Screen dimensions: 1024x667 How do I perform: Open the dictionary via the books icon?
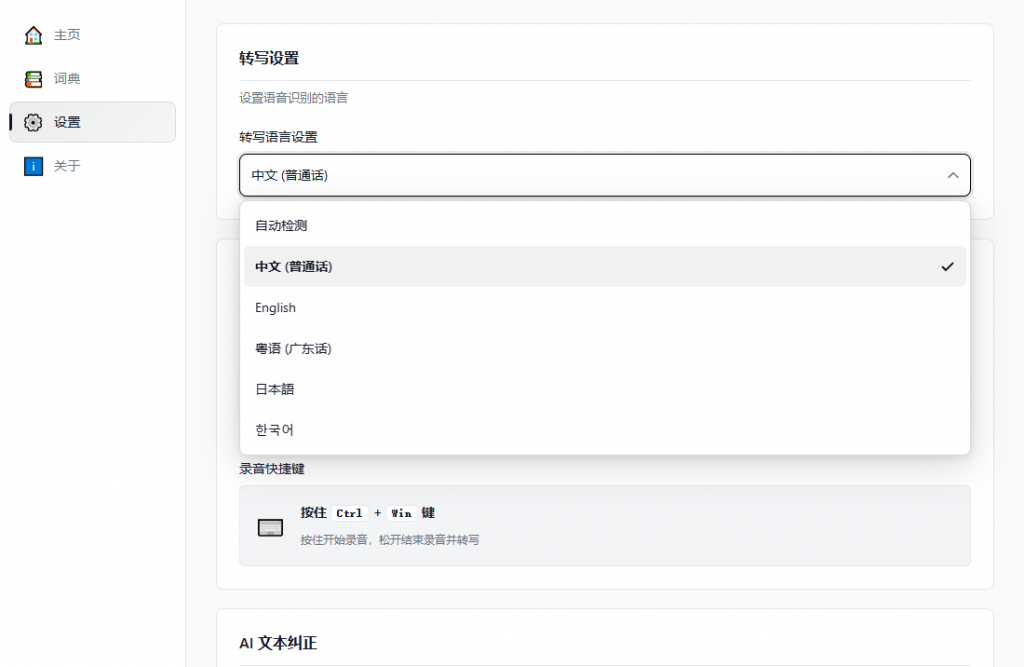pos(34,79)
